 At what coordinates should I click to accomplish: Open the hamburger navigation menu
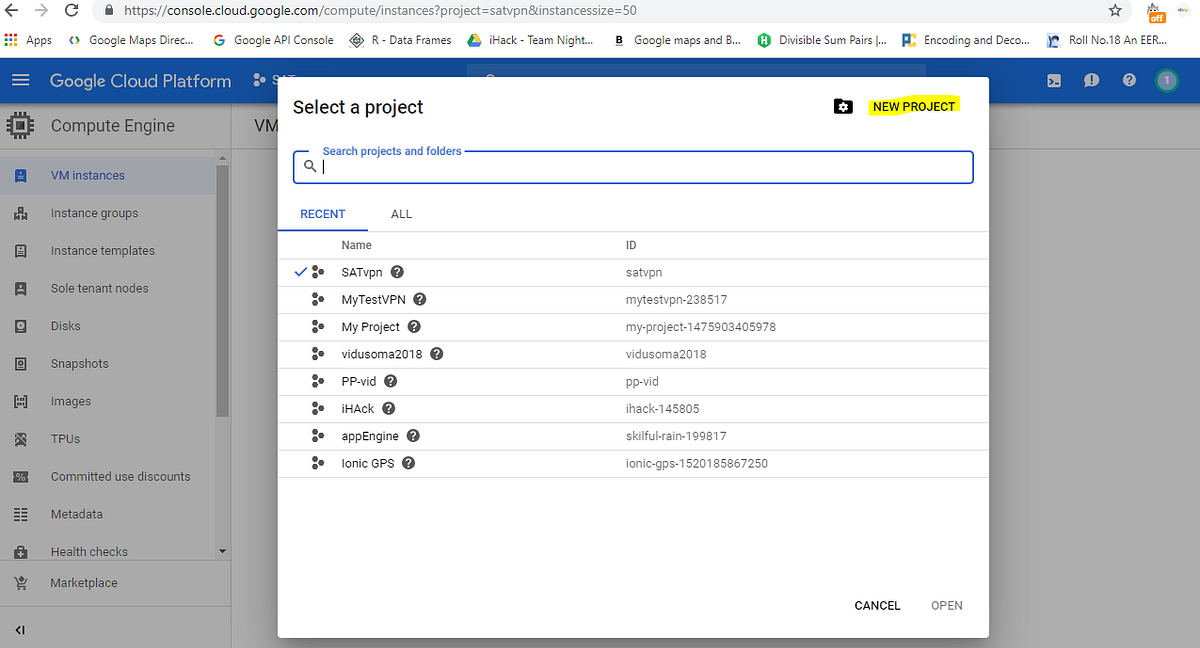[x=21, y=81]
